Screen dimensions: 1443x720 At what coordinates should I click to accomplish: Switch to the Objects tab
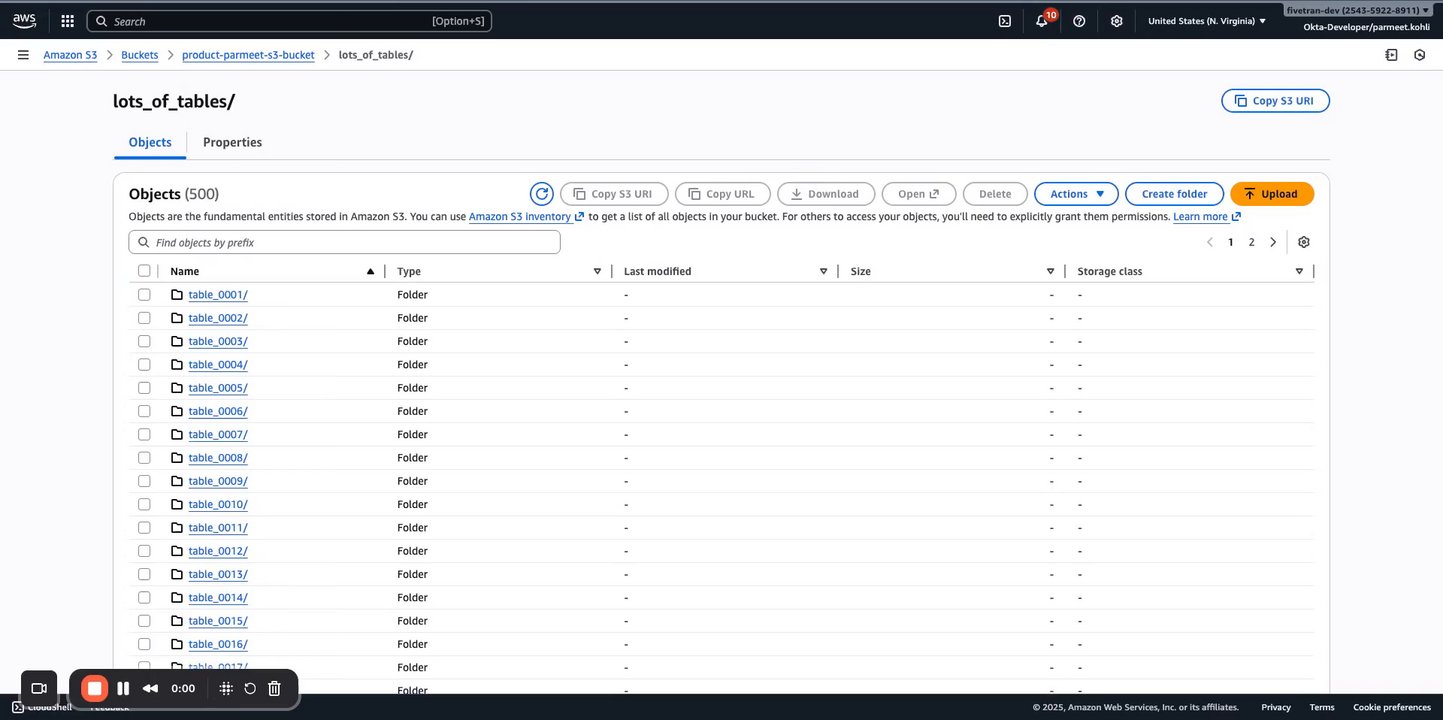(150, 142)
